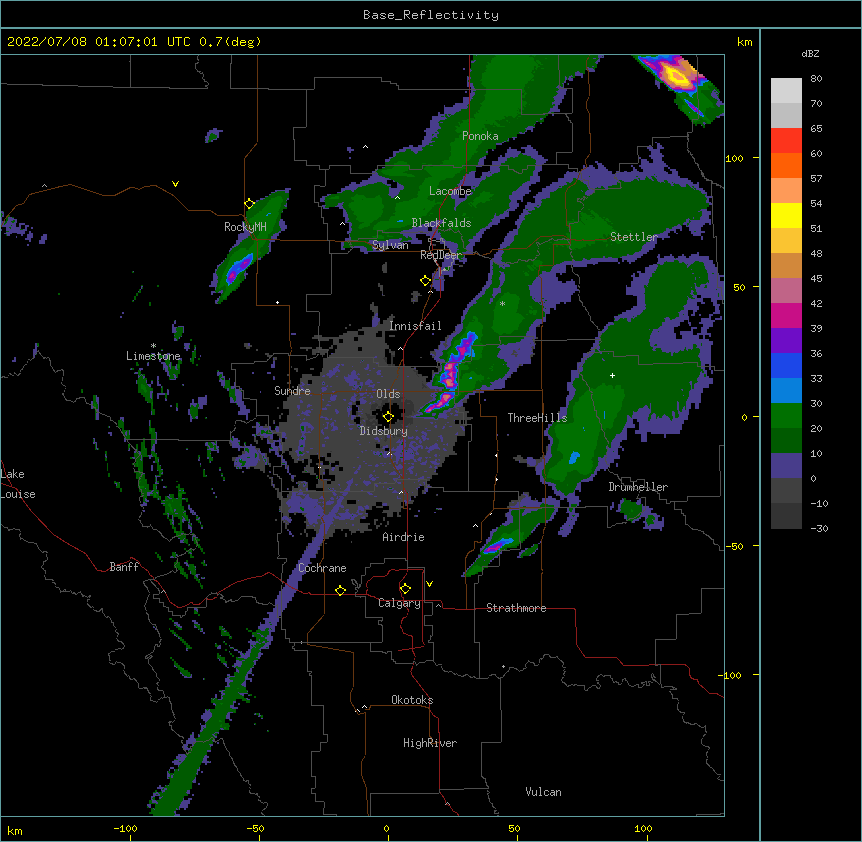Click the Lacombe city label
The width and height of the screenshot is (862, 842).
pyautogui.click(x=450, y=191)
